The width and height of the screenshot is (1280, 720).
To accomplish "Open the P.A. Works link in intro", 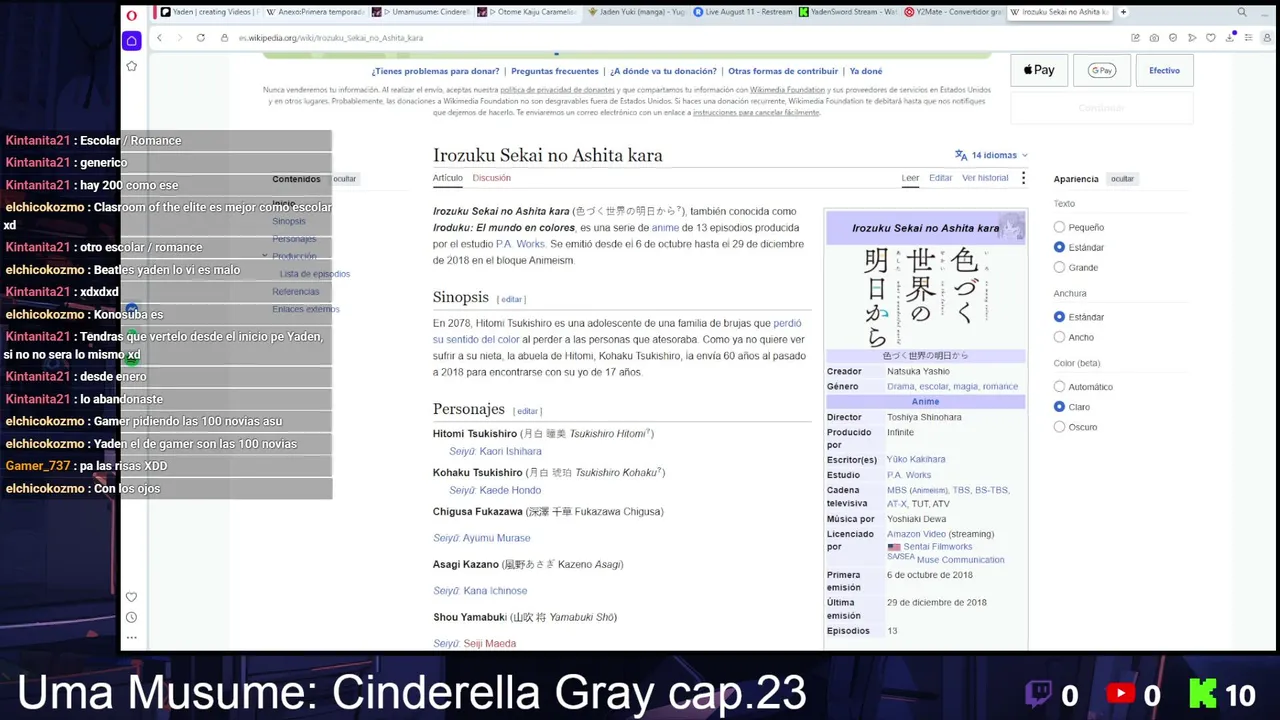I will point(520,244).
